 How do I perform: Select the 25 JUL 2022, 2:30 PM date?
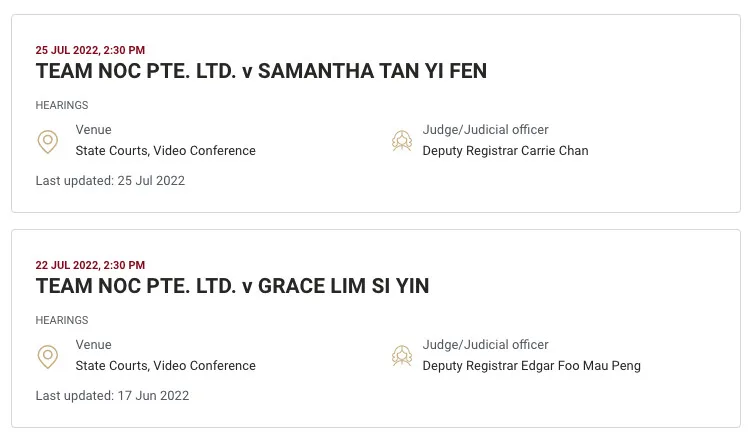(x=90, y=50)
